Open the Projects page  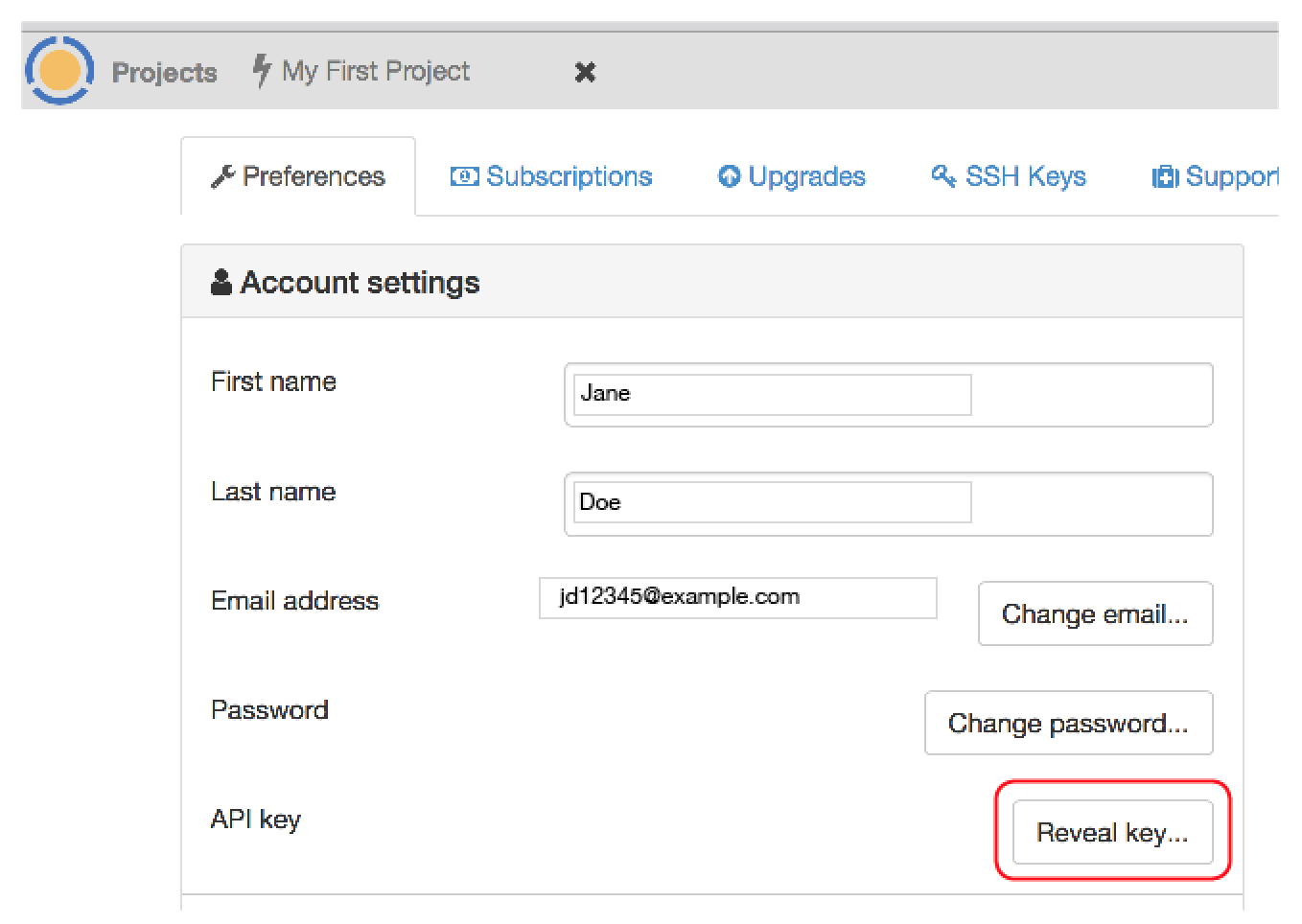pyautogui.click(x=164, y=72)
